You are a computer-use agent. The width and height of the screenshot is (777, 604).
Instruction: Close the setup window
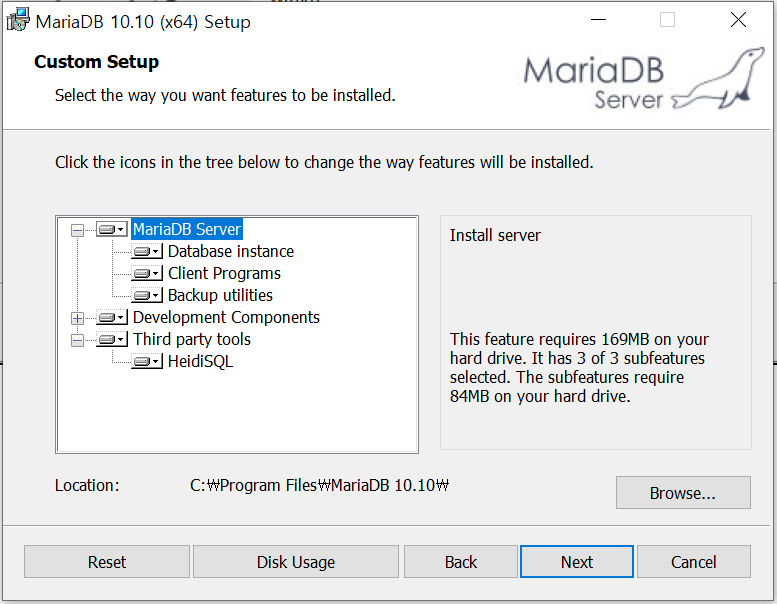738,20
